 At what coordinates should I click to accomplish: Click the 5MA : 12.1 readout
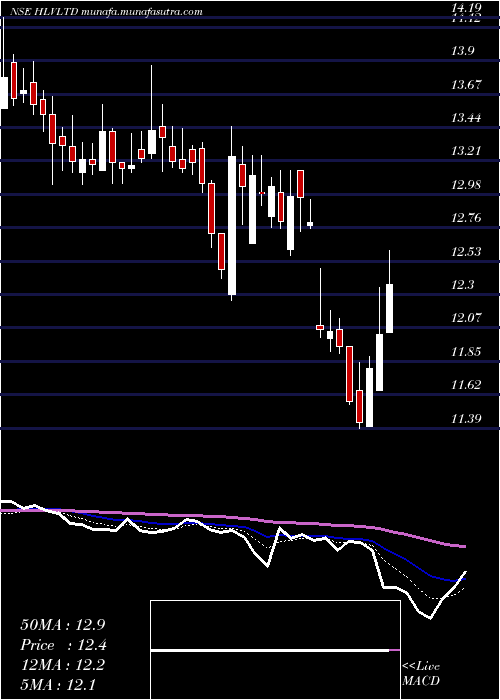click(58, 684)
